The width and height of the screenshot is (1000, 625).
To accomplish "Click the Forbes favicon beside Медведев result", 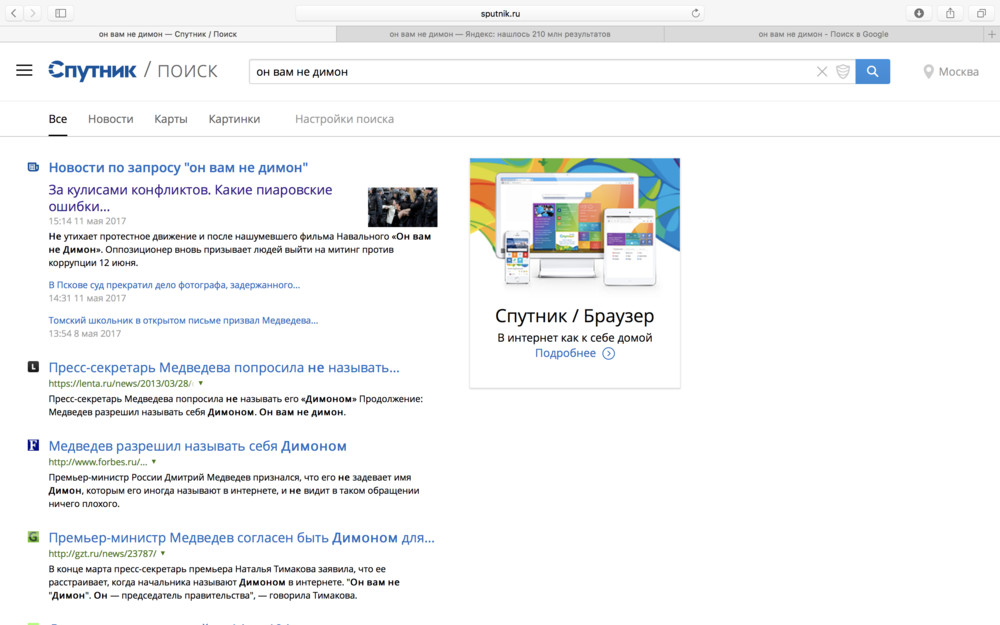I will [33, 445].
